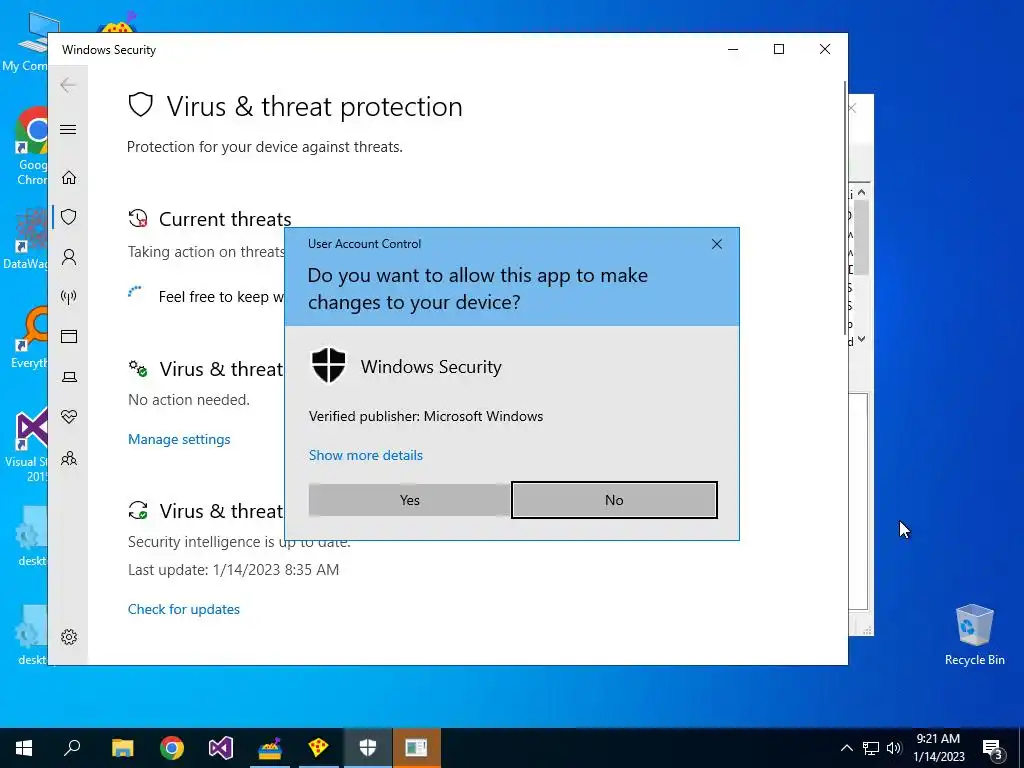1024x768 pixels.
Task: Show hidden system tray icons
Action: [846, 748]
